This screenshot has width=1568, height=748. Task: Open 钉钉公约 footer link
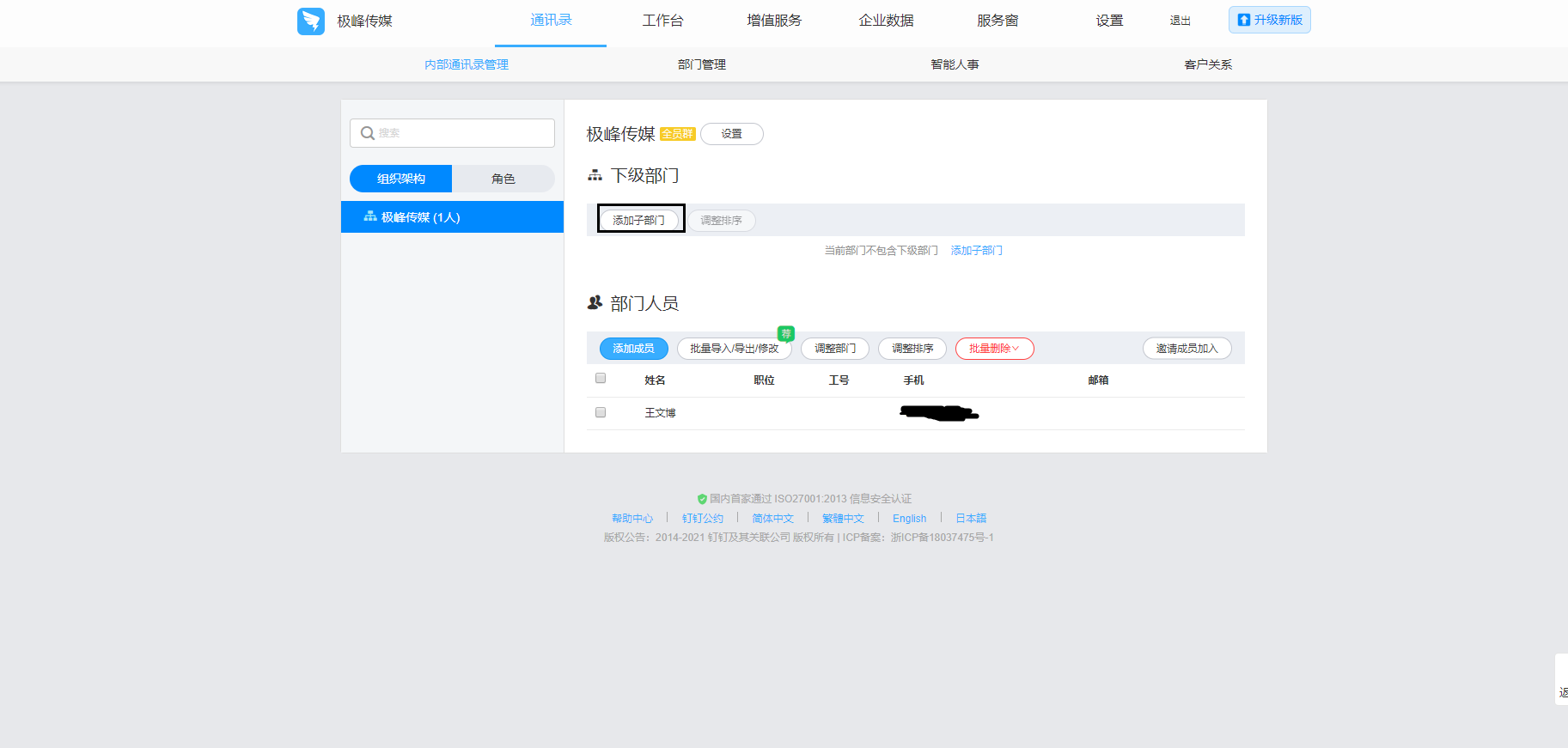[703, 519]
